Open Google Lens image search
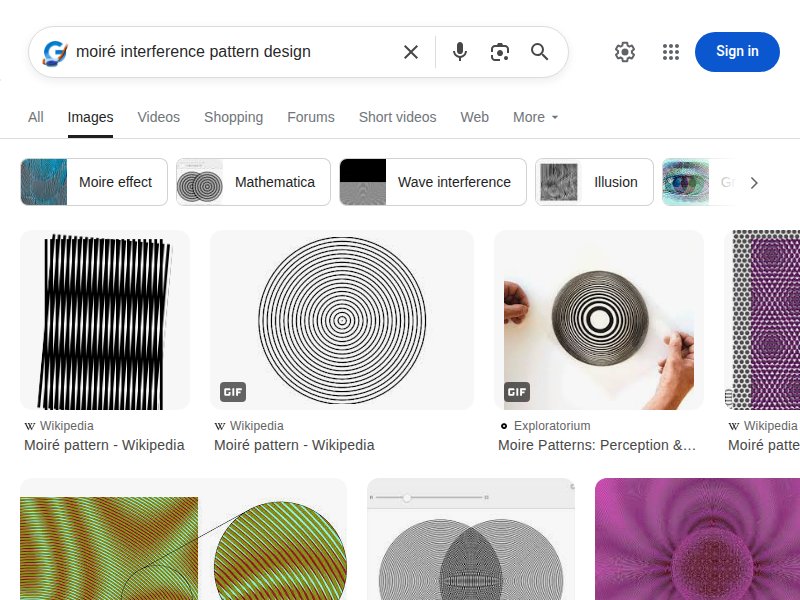The height and width of the screenshot is (600, 800). pyautogui.click(x=500, y=52)
